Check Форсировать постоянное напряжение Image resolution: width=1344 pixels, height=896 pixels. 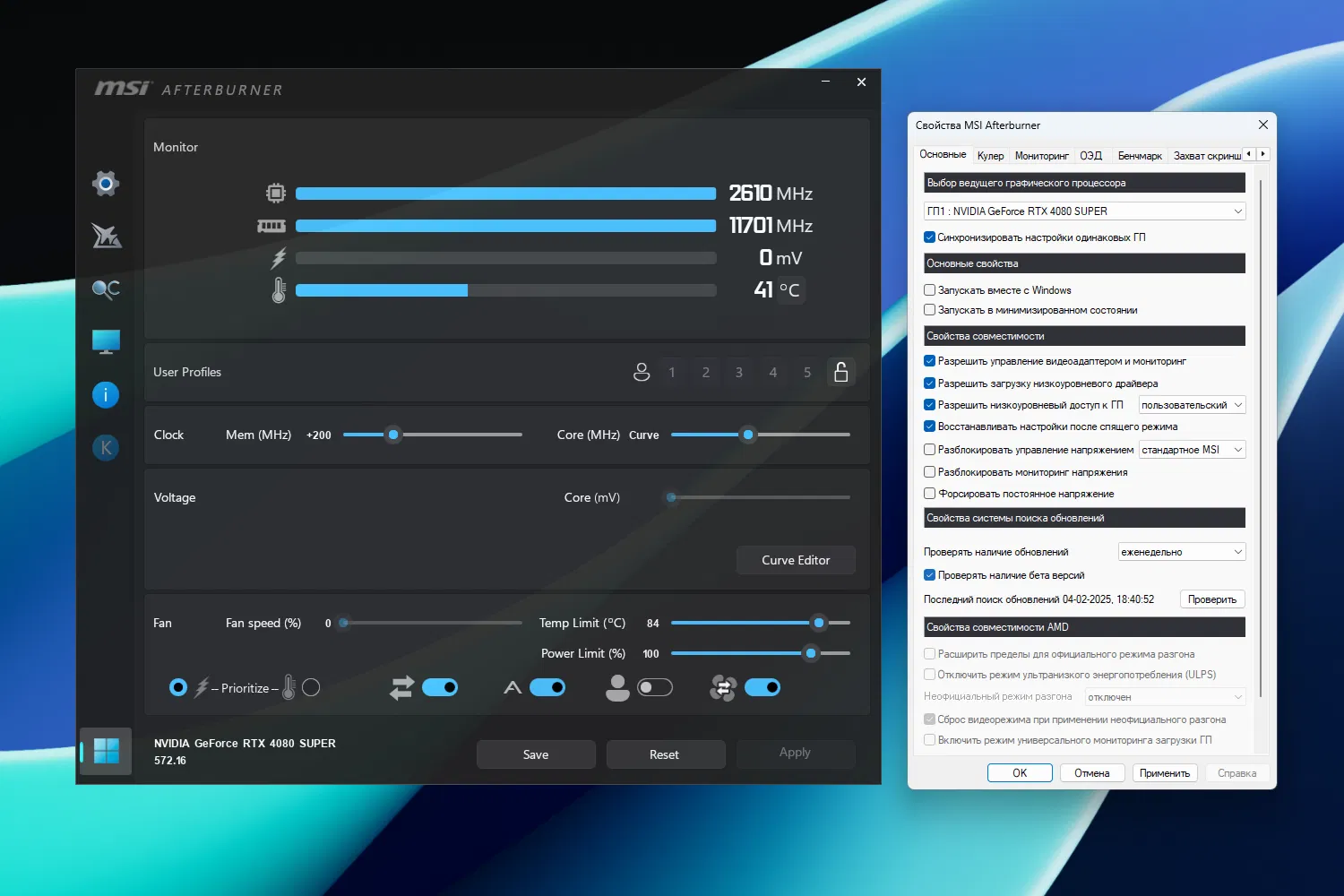click(929, 494)
